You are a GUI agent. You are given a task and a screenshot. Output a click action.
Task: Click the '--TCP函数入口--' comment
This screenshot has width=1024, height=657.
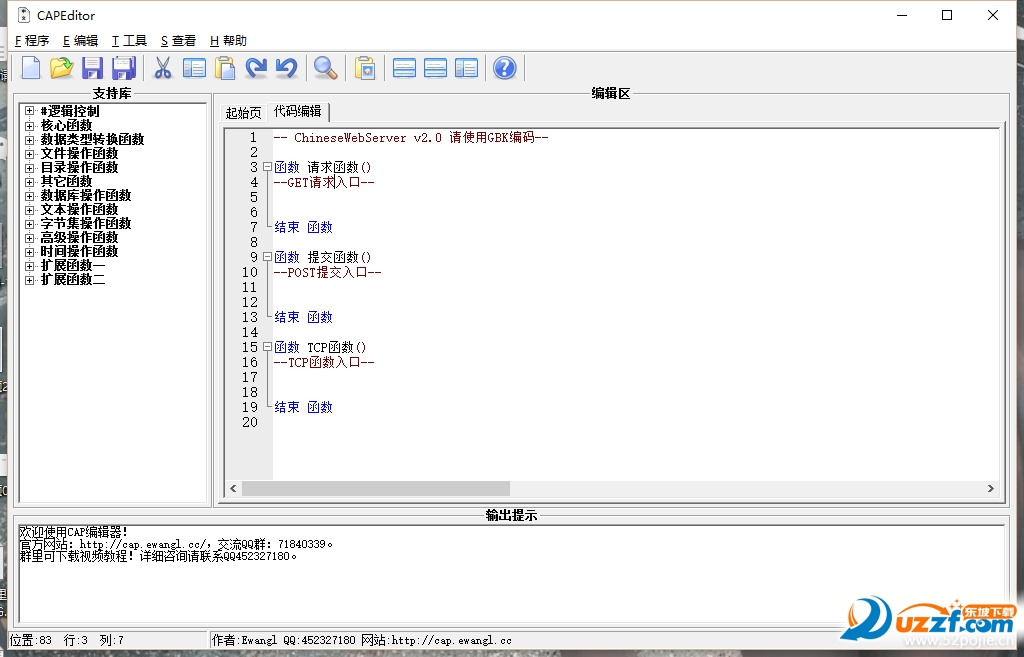point(324,362)
